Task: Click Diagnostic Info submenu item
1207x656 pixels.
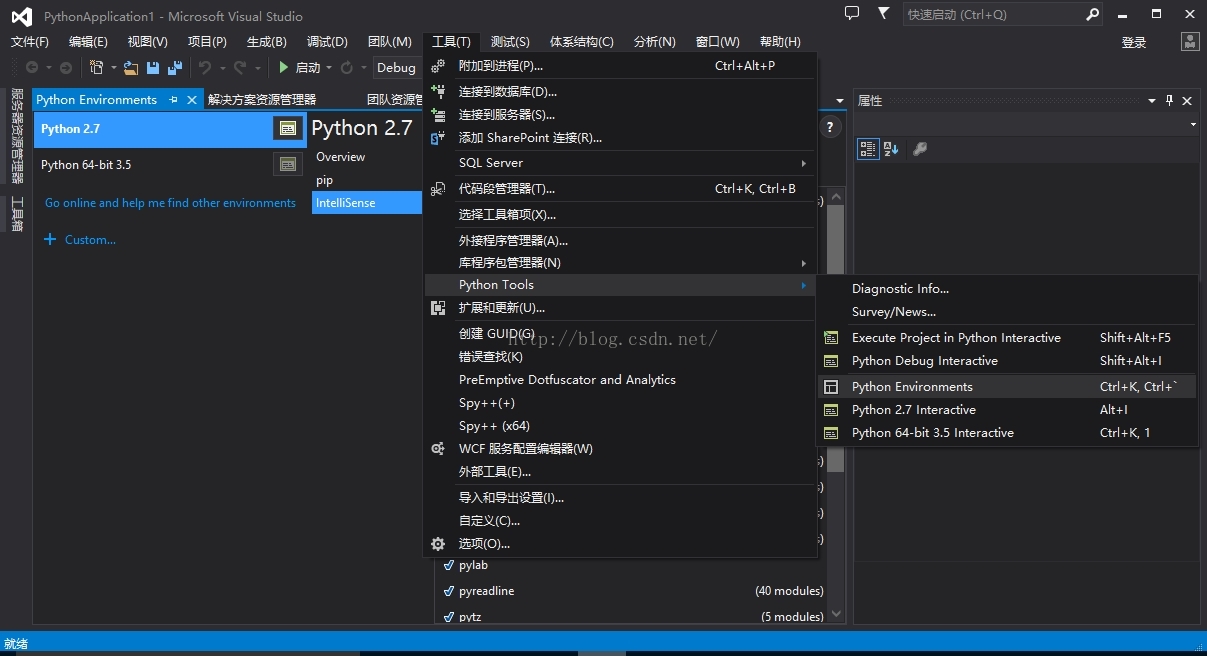Action: [1007, 289]
